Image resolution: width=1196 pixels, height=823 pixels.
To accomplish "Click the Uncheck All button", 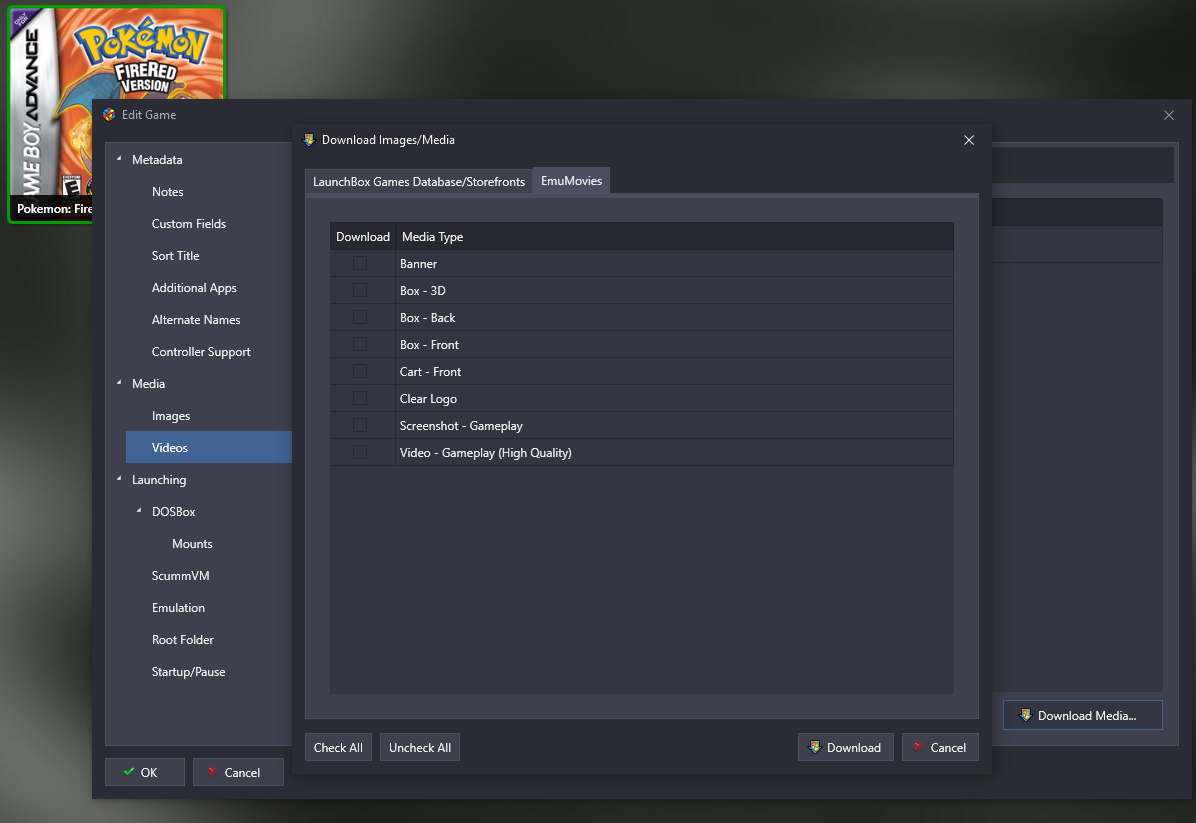I will point(420,747).
